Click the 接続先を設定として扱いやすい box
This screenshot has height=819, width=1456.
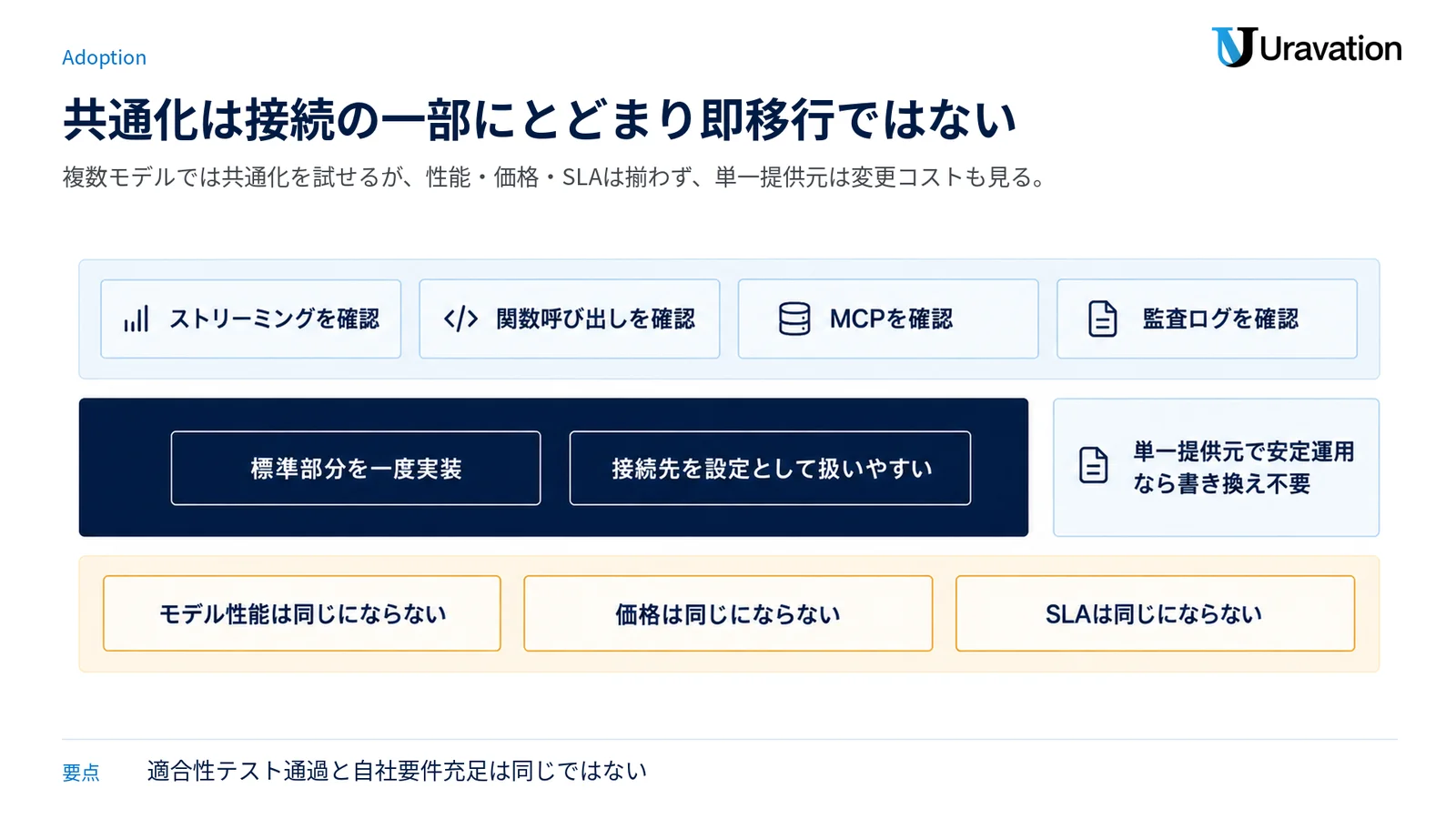click(770, 468)
